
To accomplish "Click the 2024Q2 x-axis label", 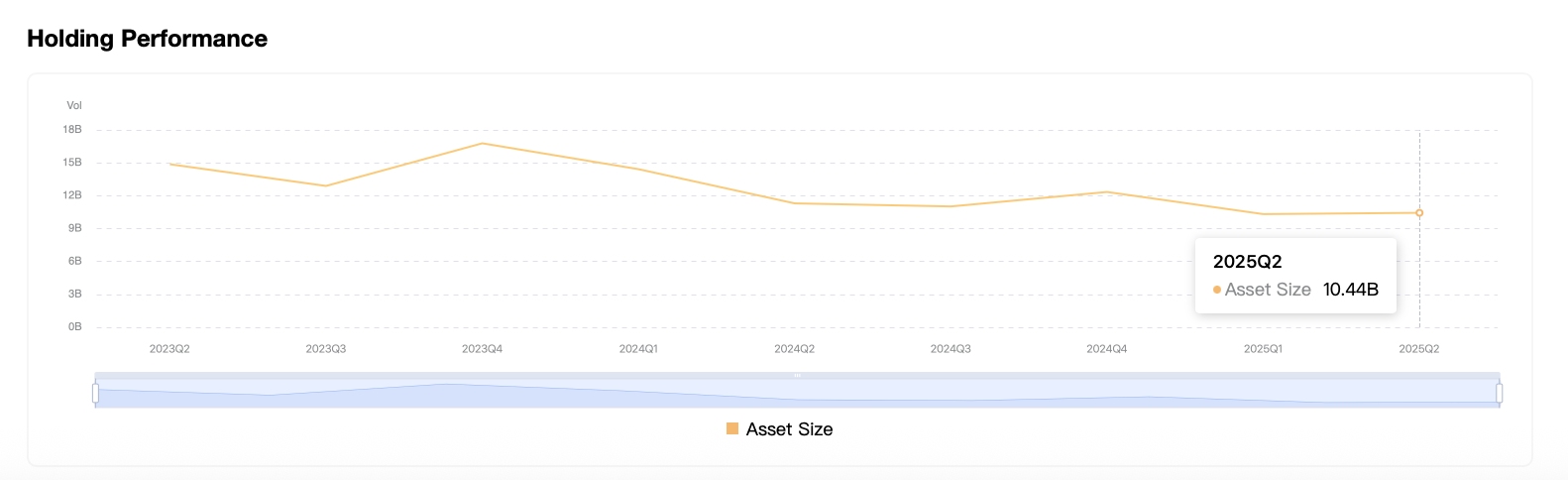I will (x=794, y=349).
